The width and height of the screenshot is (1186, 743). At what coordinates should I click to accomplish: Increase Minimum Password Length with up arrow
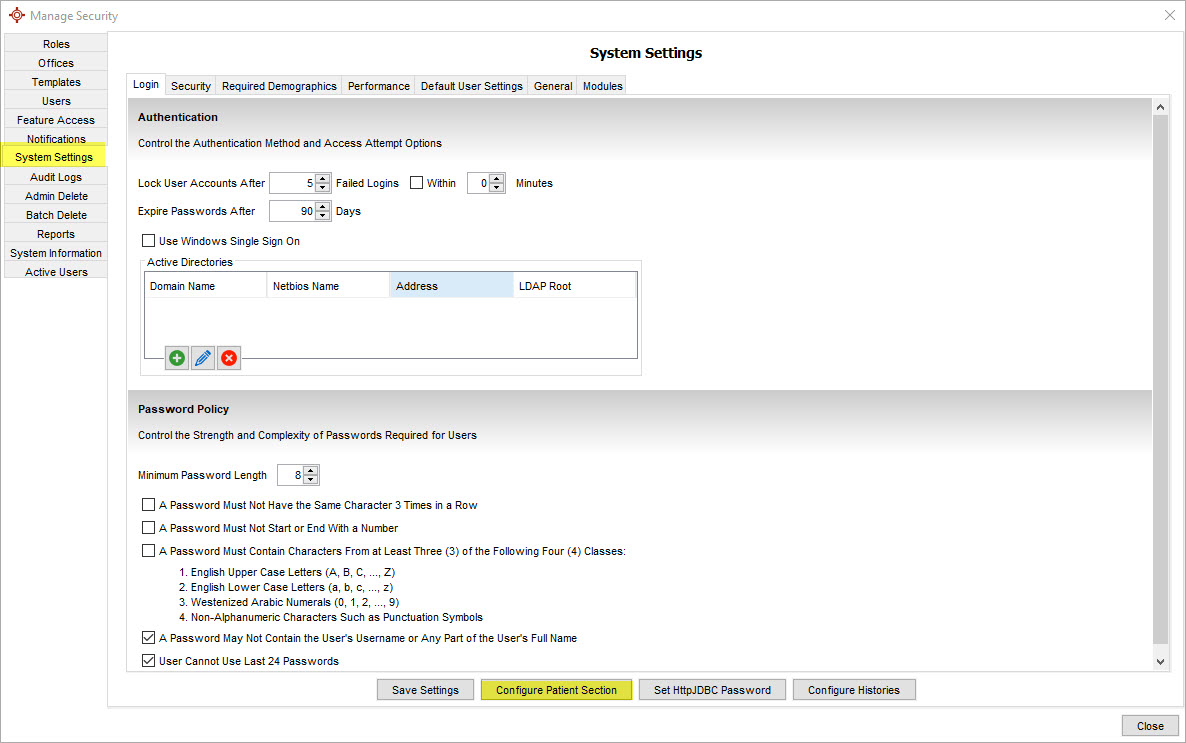tap(311, 471)
